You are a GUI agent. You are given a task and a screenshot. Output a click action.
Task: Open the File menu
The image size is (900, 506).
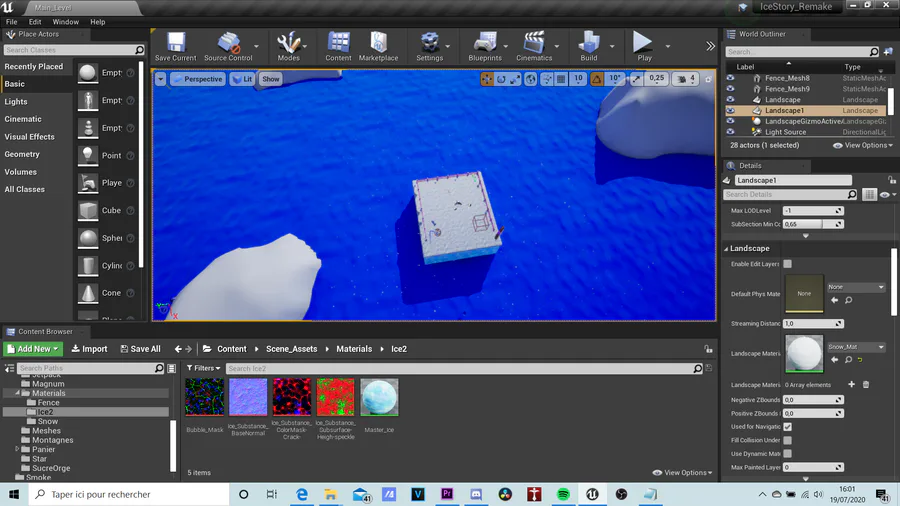tap(11, 22)
